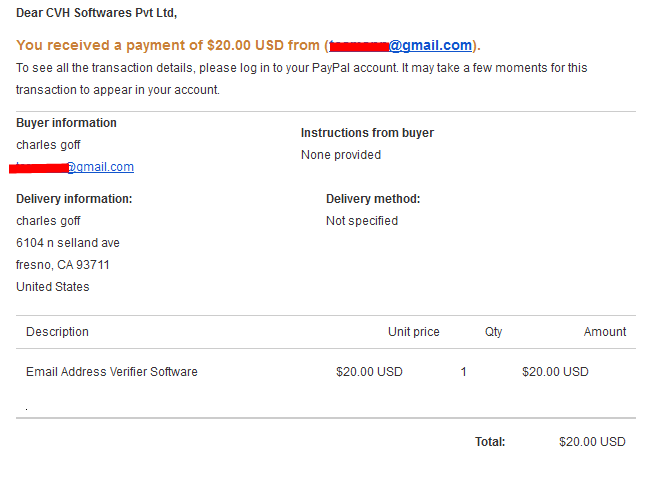Click 'United States' in delivery address
The width and height of the screenshot is (656, 485).
point(53,287)
